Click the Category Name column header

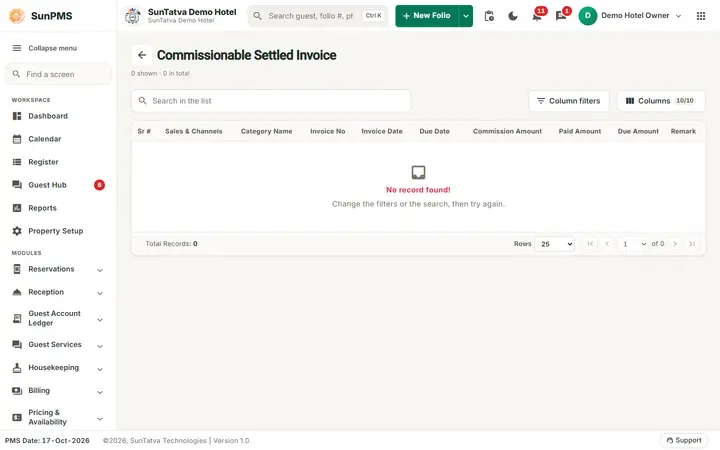point(266,131)
